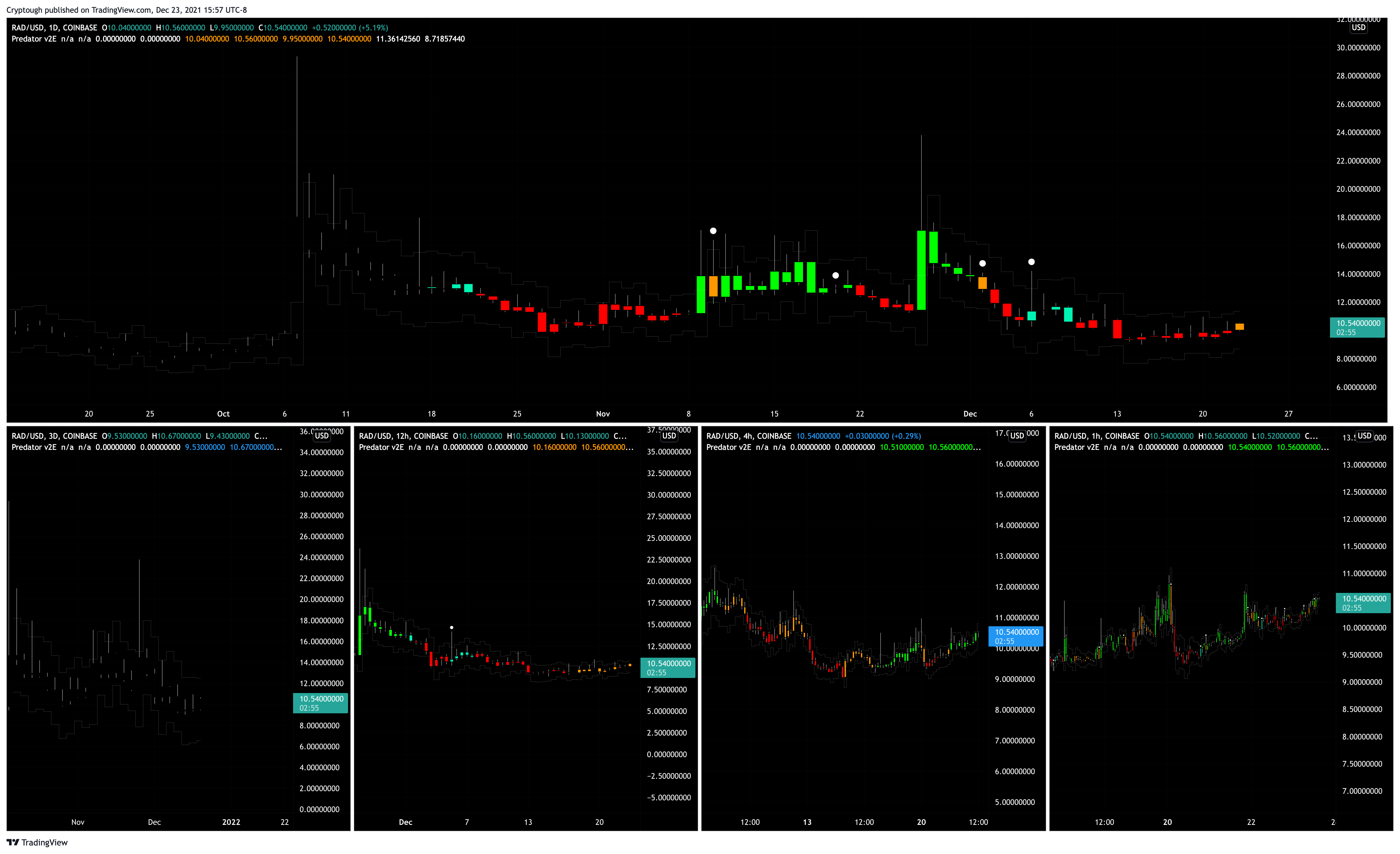The image size is (1400, 854).
Task: Click the 34.00000000 price level on the 3D axis
Action: 322,452
